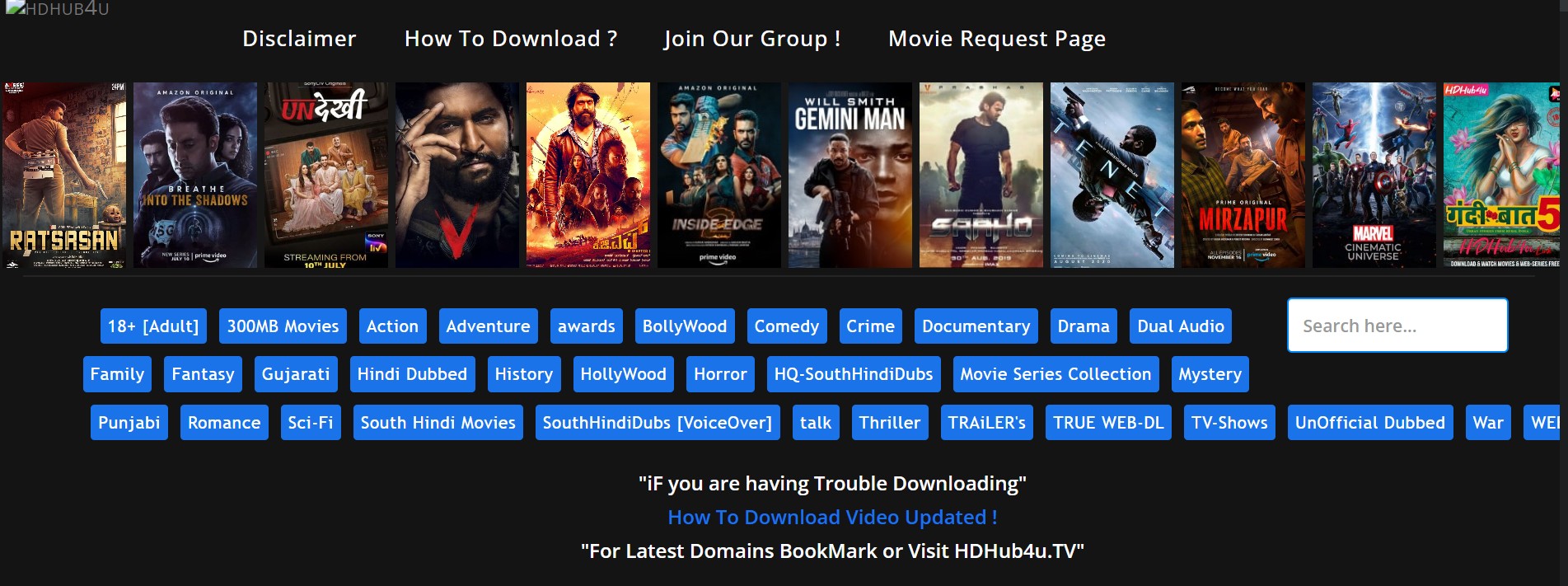Open the Tenet movie poster
Viewport: 1568px width, 586px height.
click(1112, 175)
